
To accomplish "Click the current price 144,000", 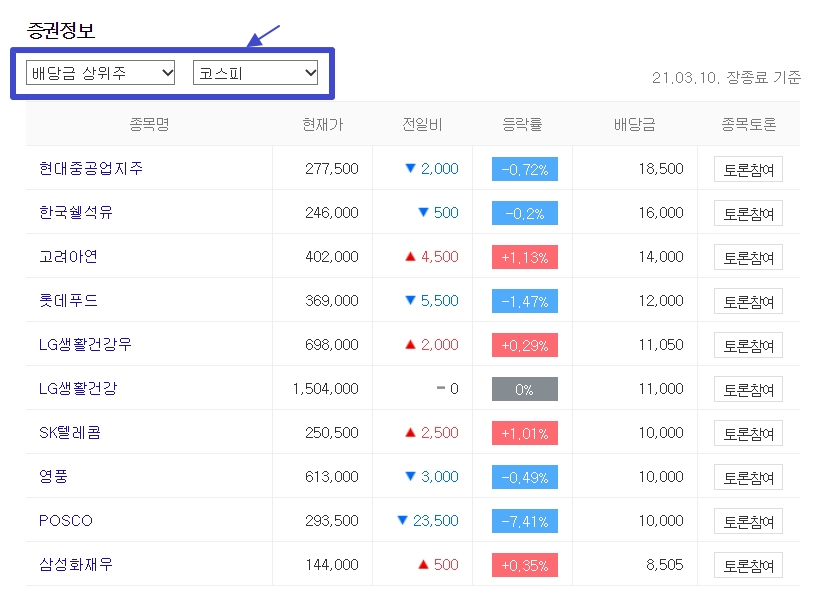I will coord(332,565).
